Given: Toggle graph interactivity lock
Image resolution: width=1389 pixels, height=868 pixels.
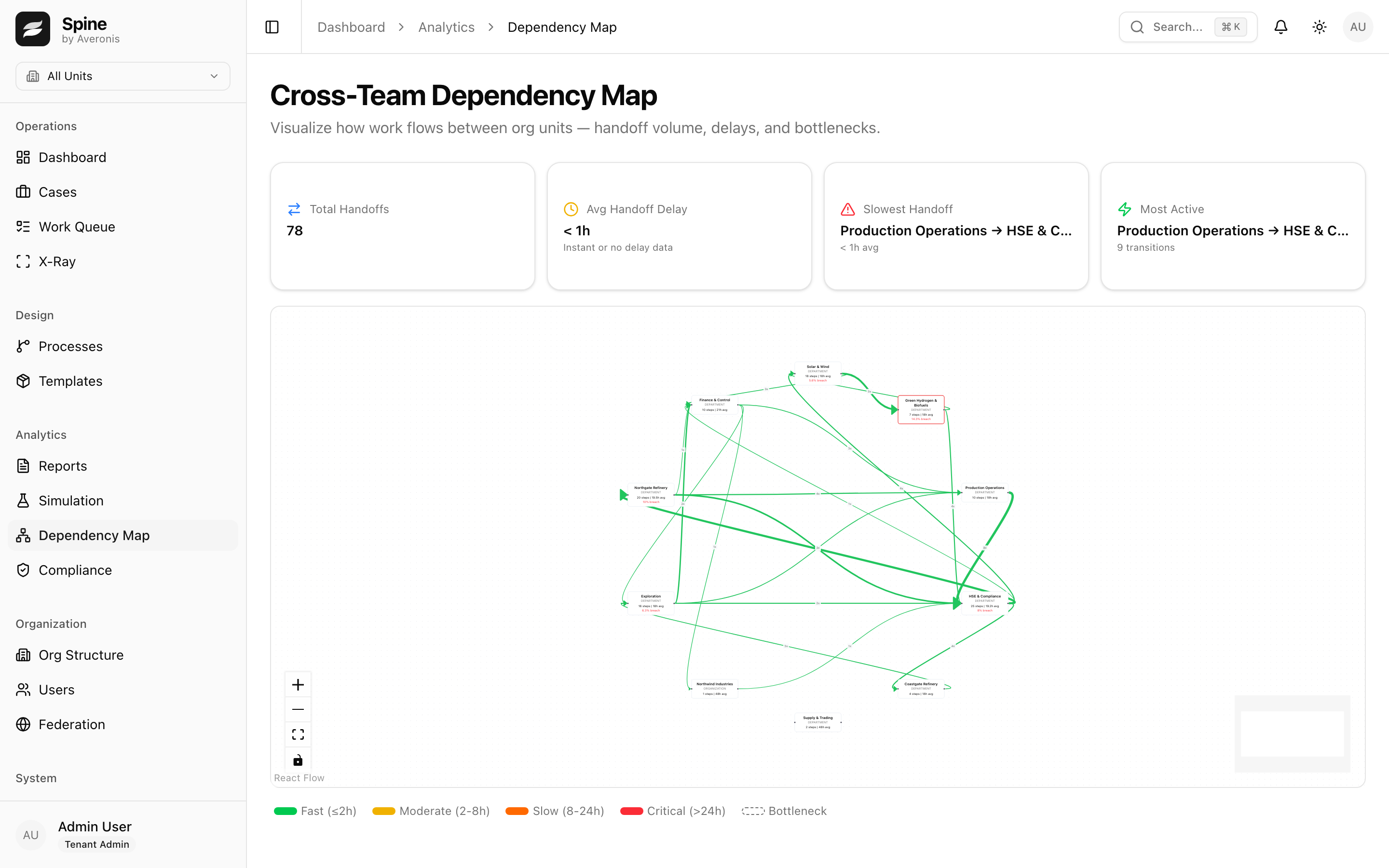Looking at the screenshot, I should (298, 759).
